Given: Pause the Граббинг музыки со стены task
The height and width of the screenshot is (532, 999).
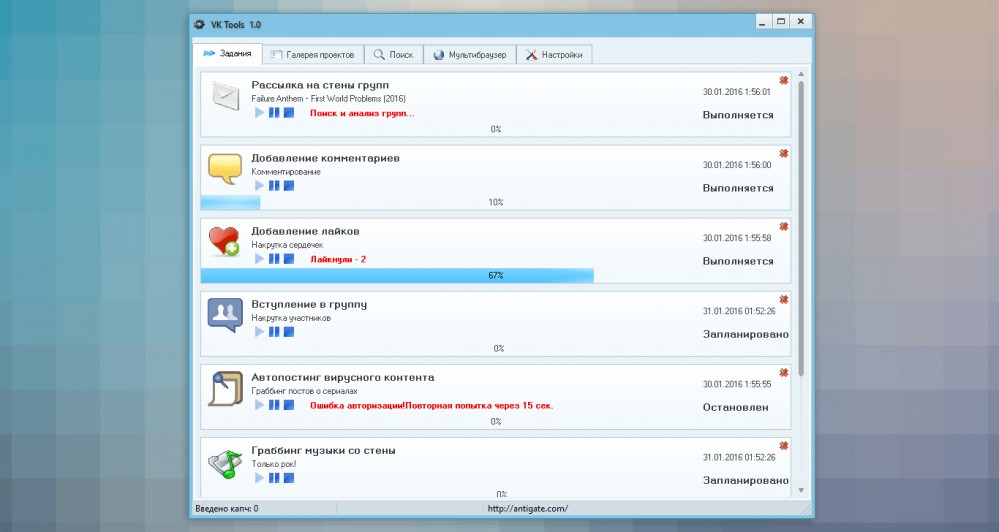Looking at the screenshot, I should coord(274,478).
